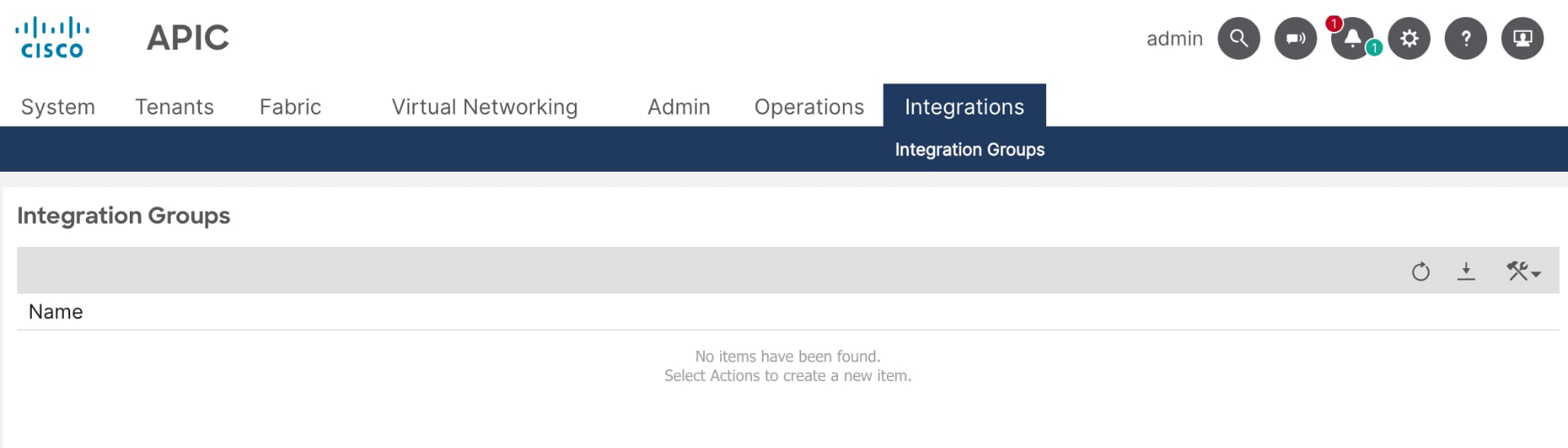The image size is (1568, 448).
Task: Select the Integrations tab
Action: pyautogui.click(x=964, y=107)
